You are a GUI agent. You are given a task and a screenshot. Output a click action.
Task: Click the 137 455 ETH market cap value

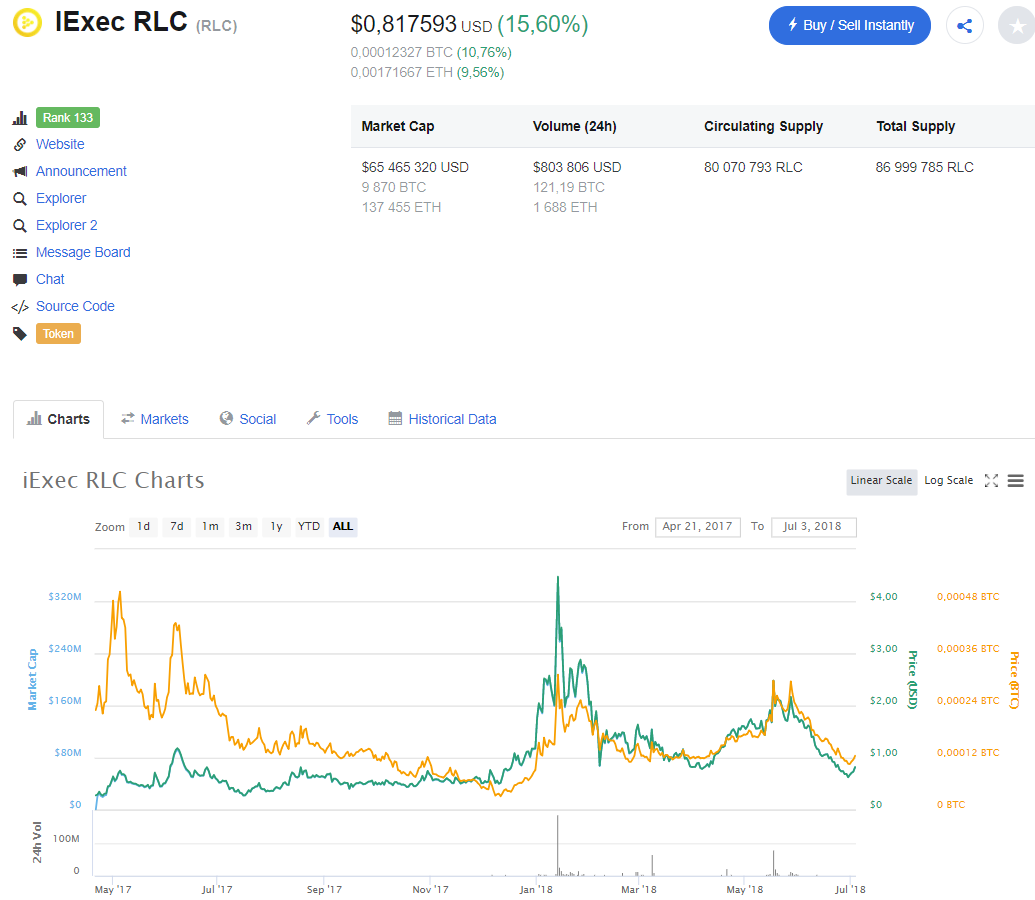401,207
